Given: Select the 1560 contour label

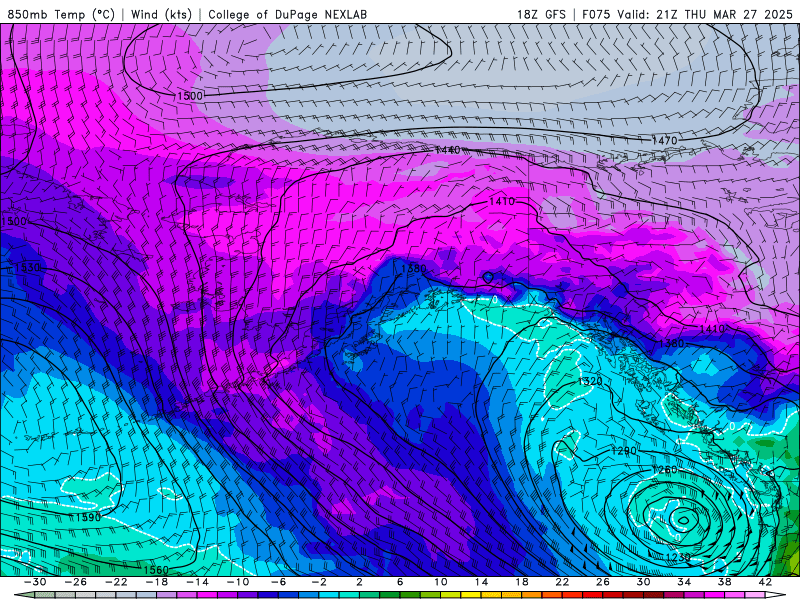Looking at the screenshot, I should click(156, 570).
